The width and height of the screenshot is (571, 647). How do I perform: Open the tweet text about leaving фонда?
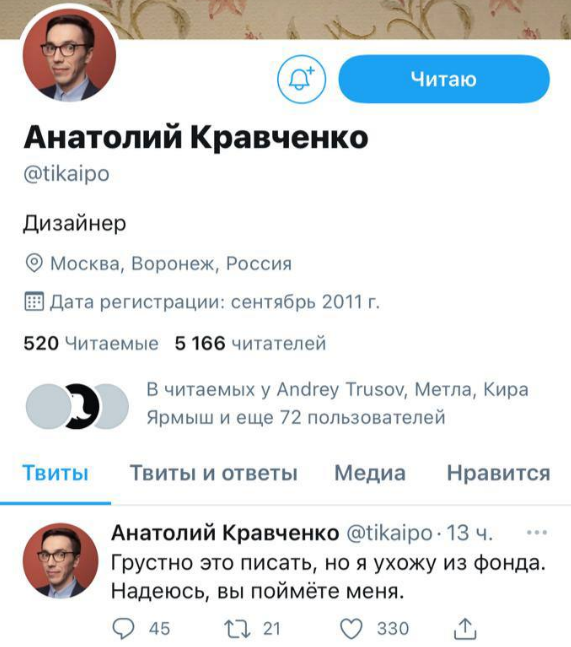tap(328, 577)
